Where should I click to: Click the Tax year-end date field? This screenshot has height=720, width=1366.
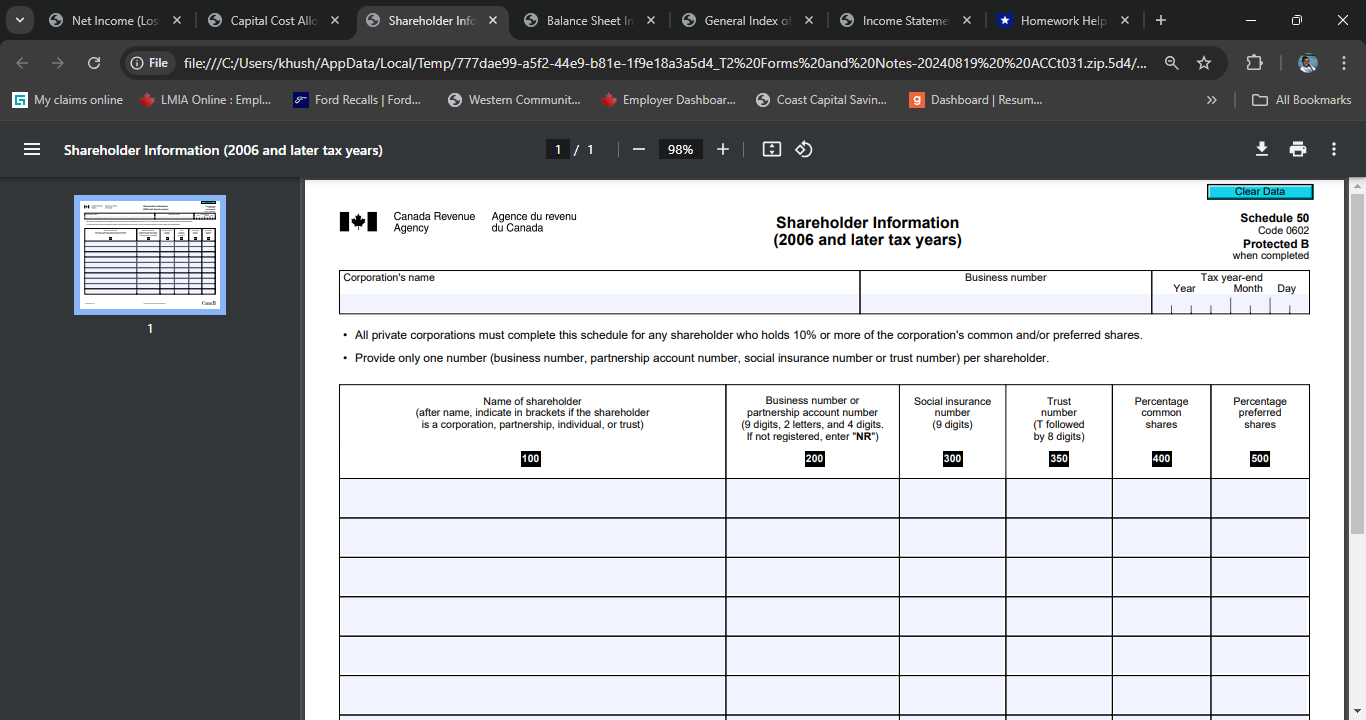(x=1231, y=305)
